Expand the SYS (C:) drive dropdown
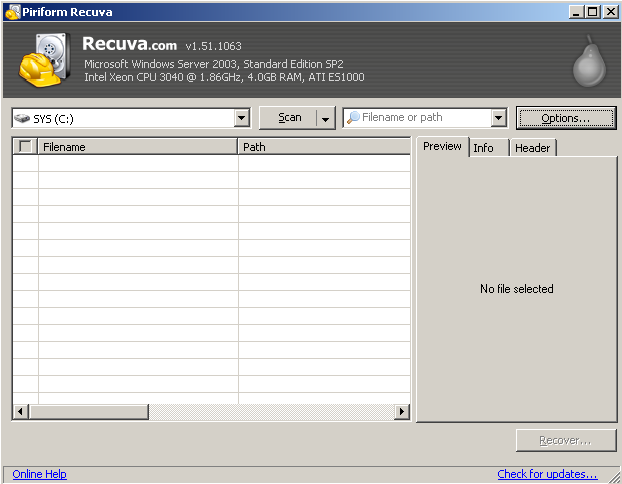Screen dimensions: 622x484 tap(241, 118)
